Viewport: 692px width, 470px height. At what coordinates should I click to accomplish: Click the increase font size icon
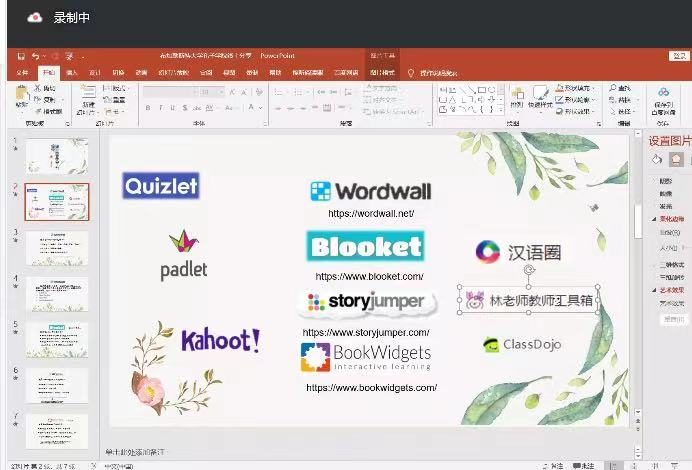(x=232, y=92)
